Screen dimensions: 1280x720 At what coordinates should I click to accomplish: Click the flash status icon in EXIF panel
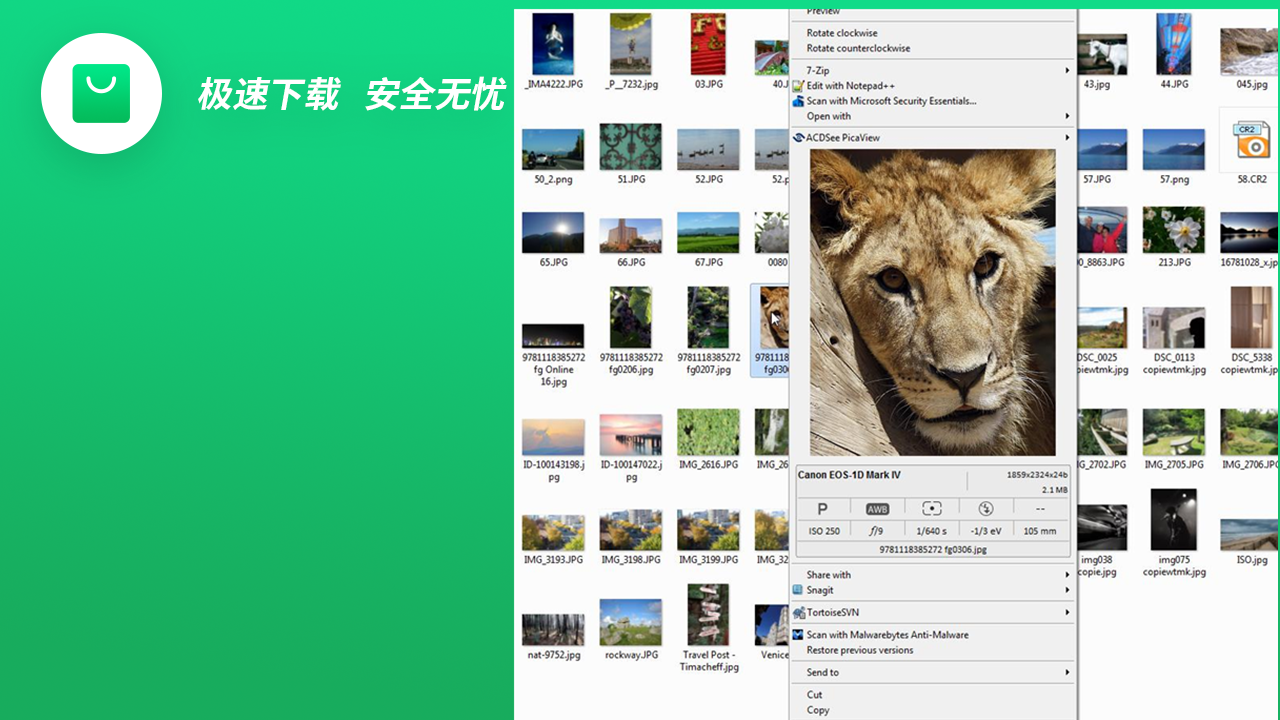click(986, 508)
